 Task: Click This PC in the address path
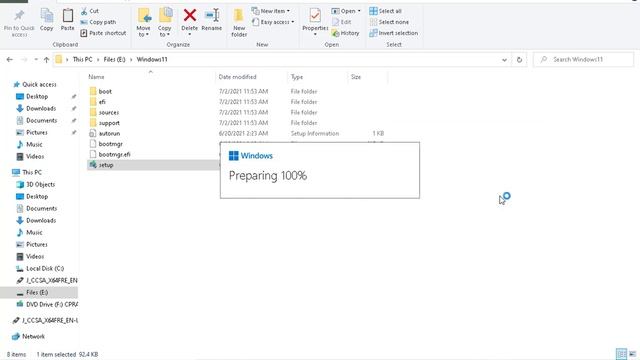(82, 60)
